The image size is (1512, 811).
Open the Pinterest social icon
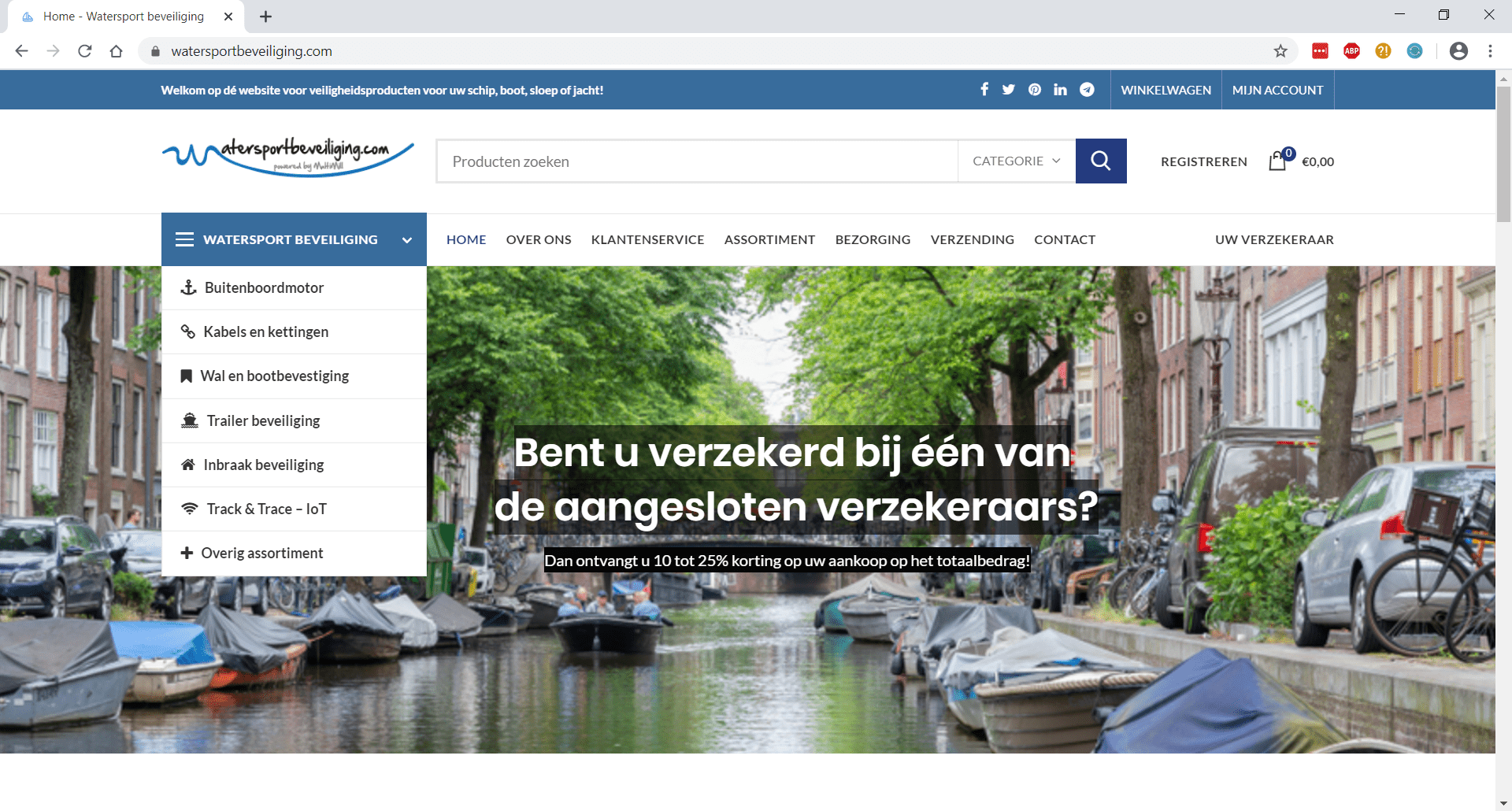click(1035, 90)
